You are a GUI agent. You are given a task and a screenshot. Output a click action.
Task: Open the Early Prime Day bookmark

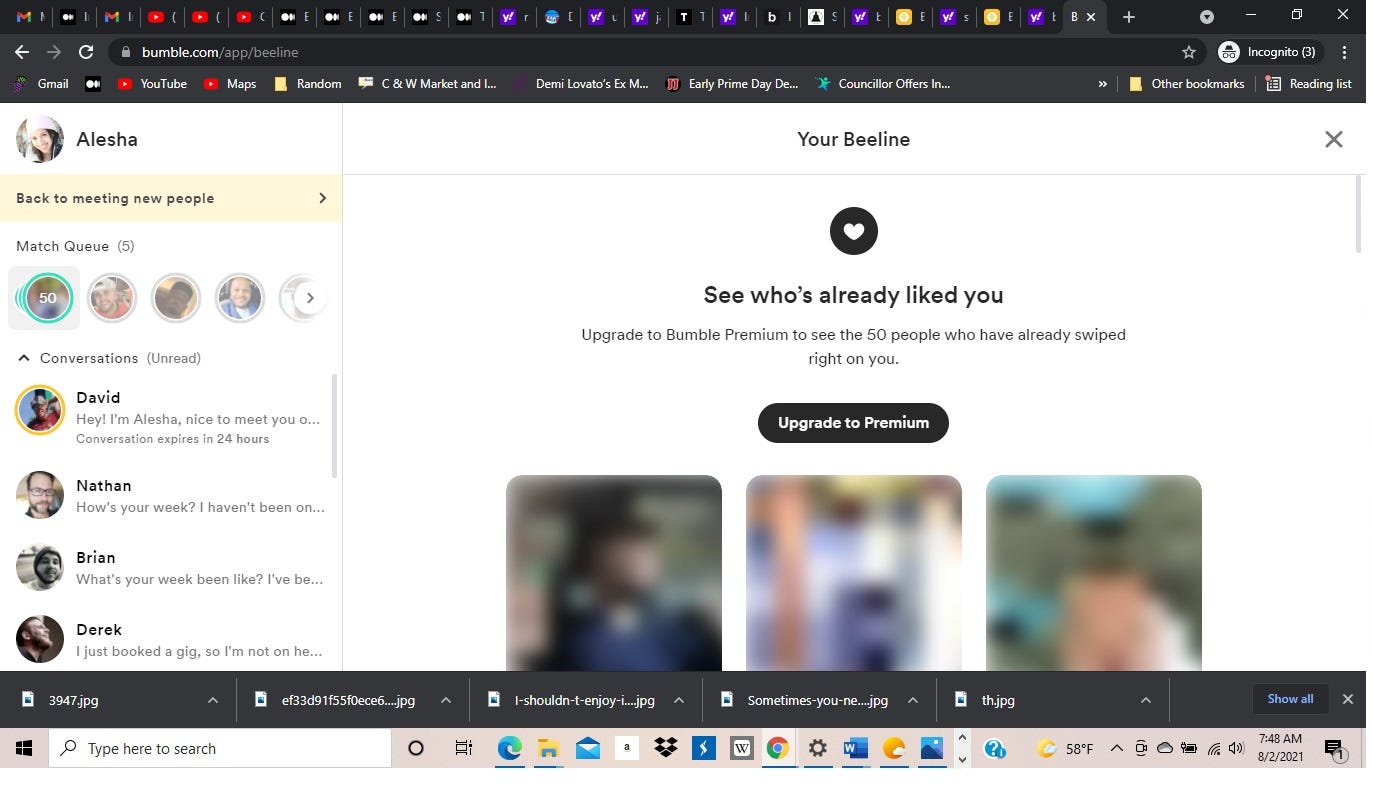pyautogui.click(x=732, y=84)
